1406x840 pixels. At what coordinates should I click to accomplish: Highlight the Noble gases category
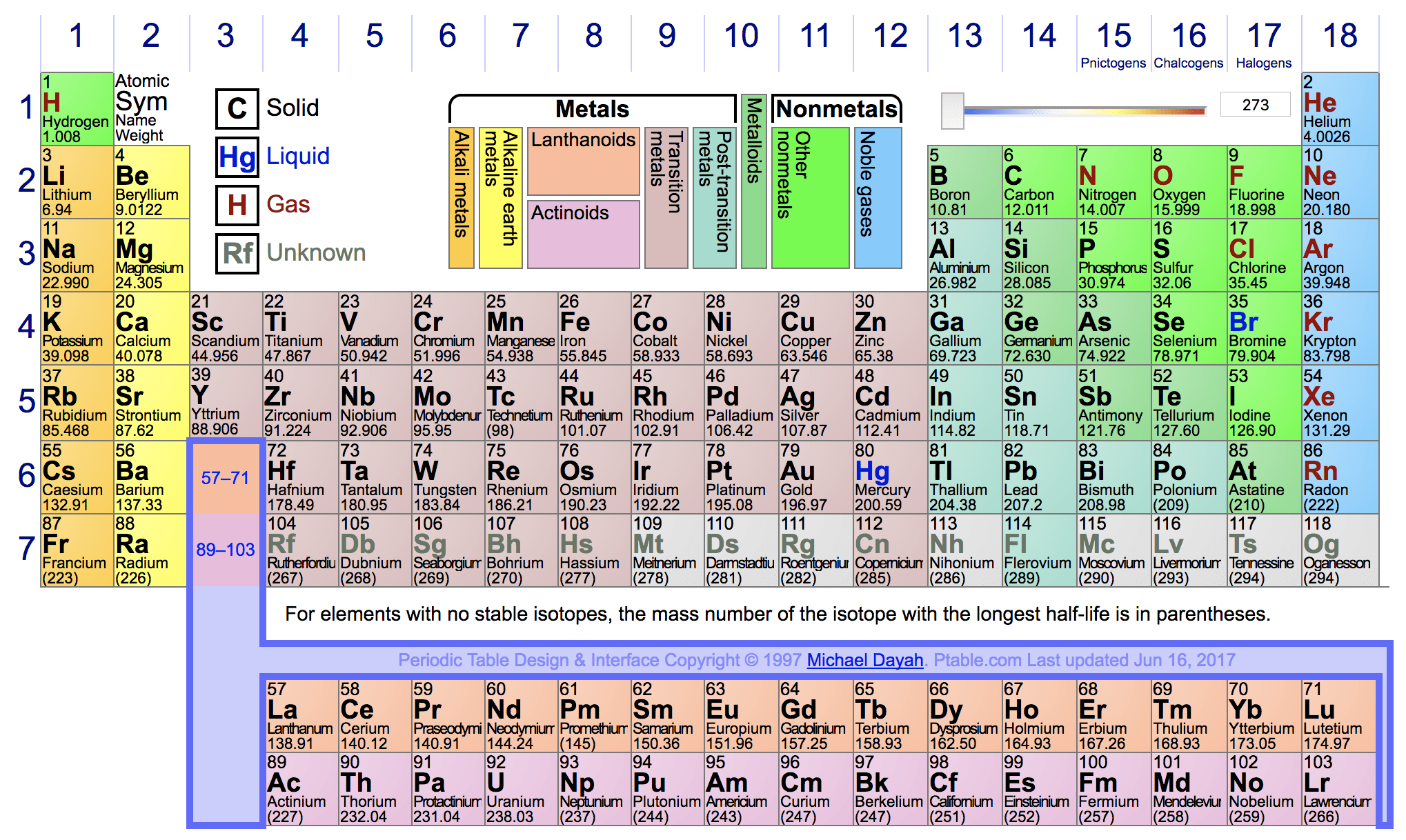click(x=877, y=198)
